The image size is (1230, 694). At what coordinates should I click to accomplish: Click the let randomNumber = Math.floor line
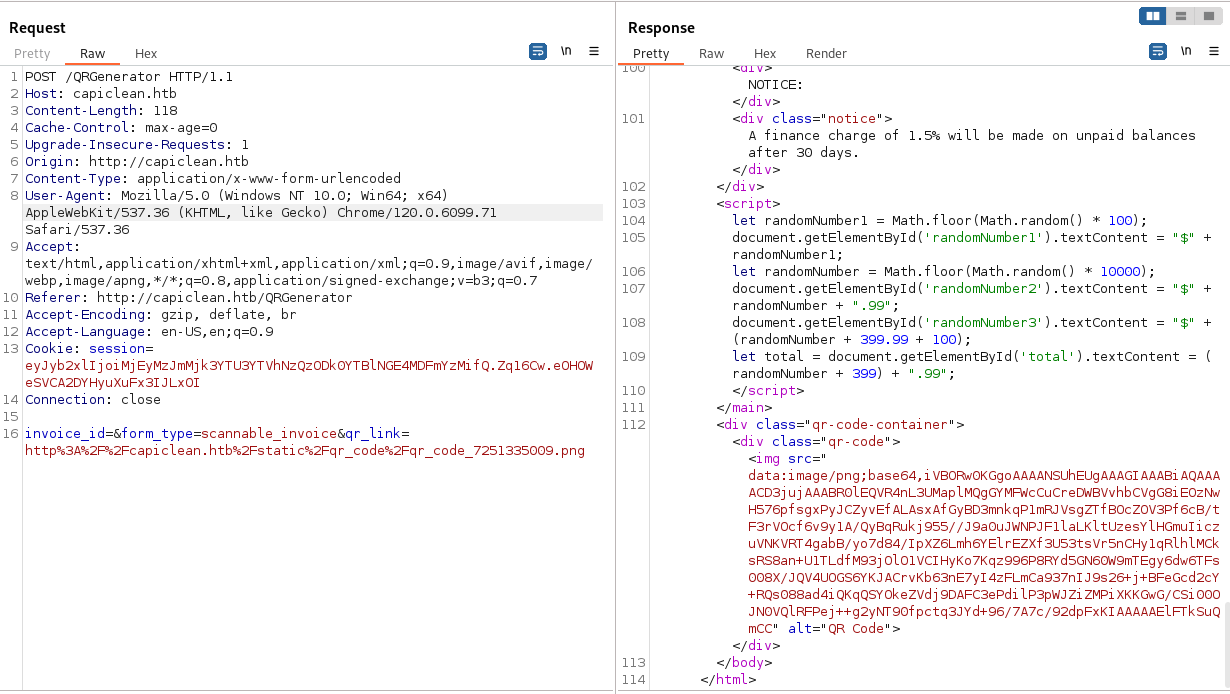(x=943, y=272)
